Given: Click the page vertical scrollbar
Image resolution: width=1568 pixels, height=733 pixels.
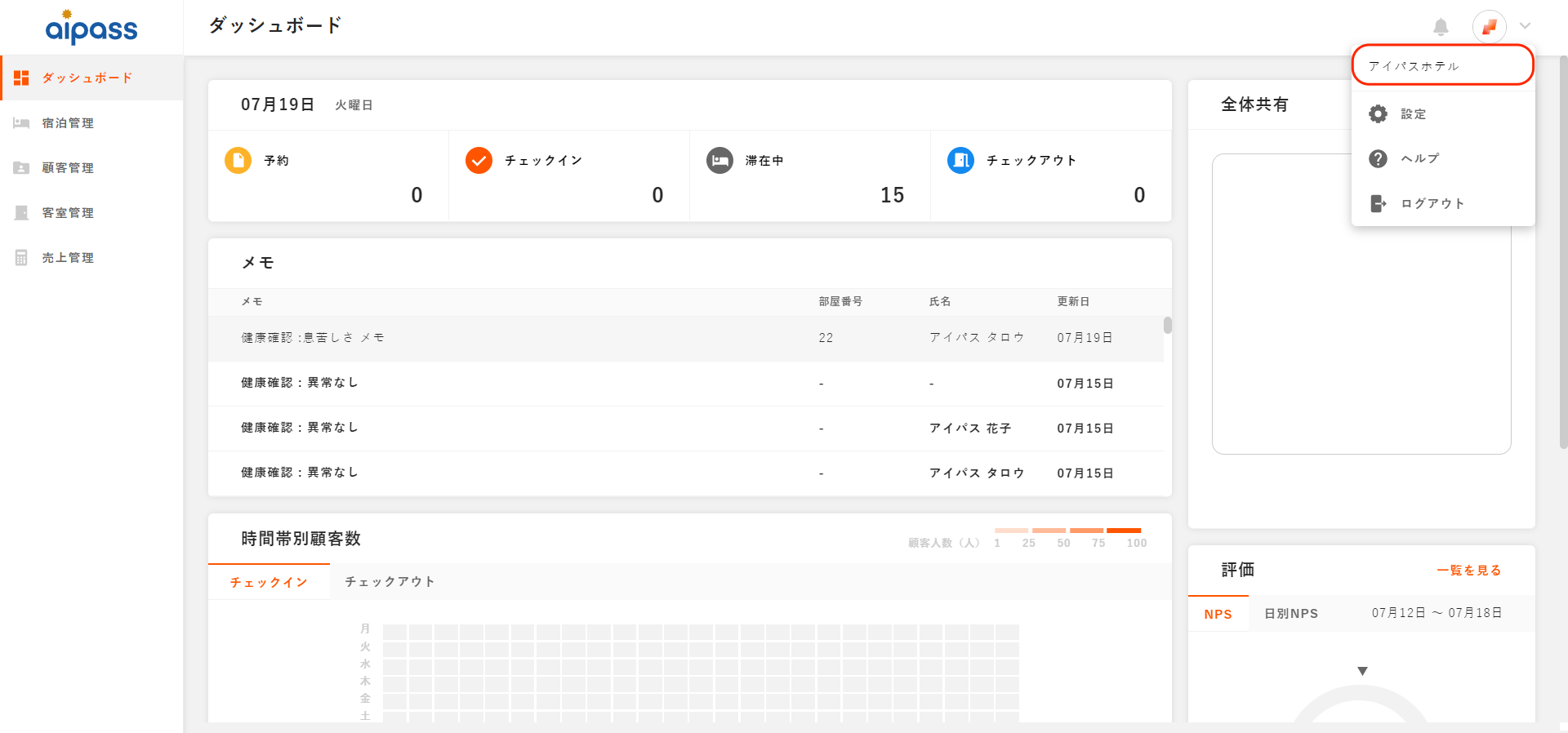Looking at the screenshot, I should (x=1563, y=253).
